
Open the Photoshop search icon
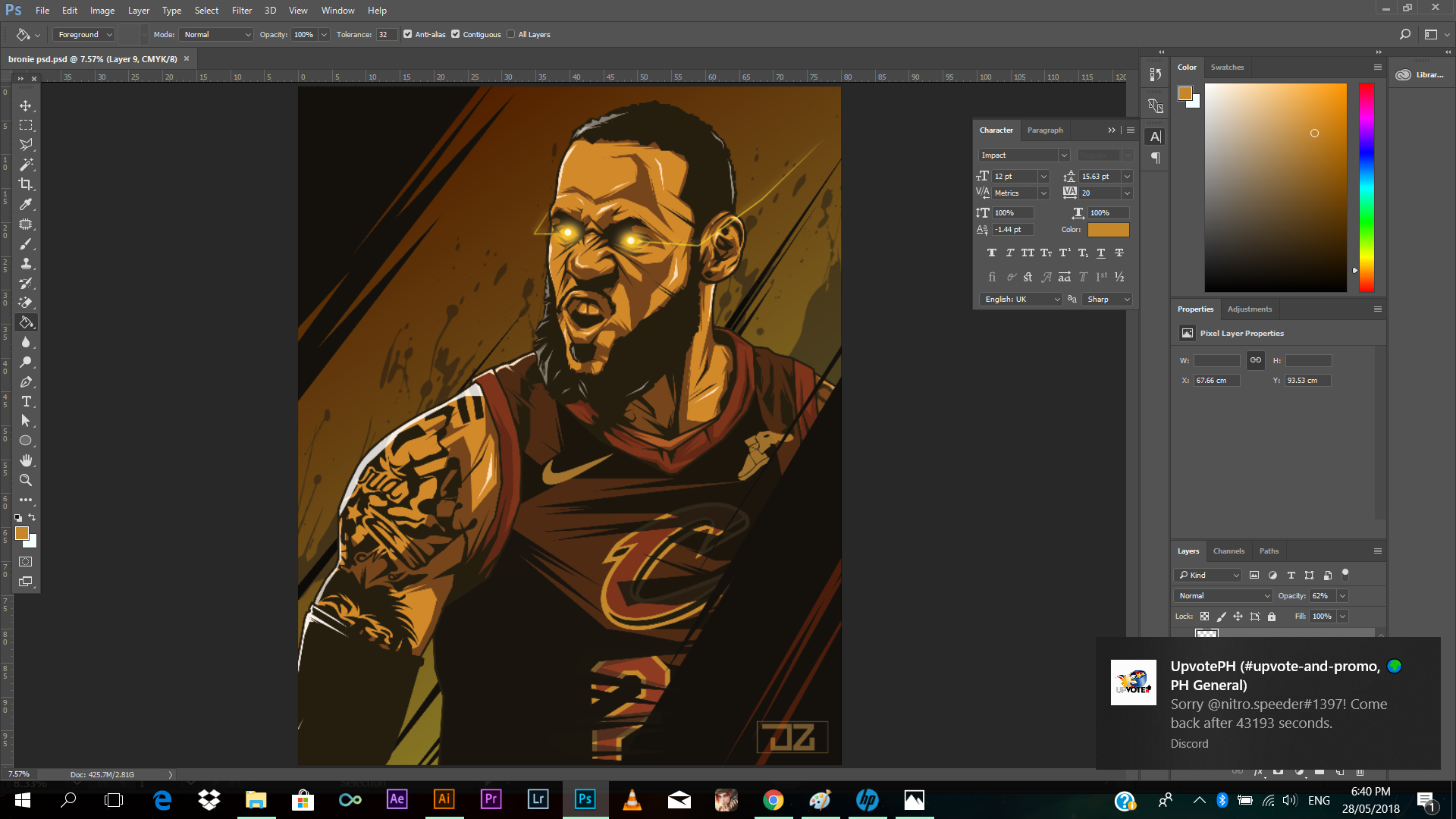coord(1405,34)
